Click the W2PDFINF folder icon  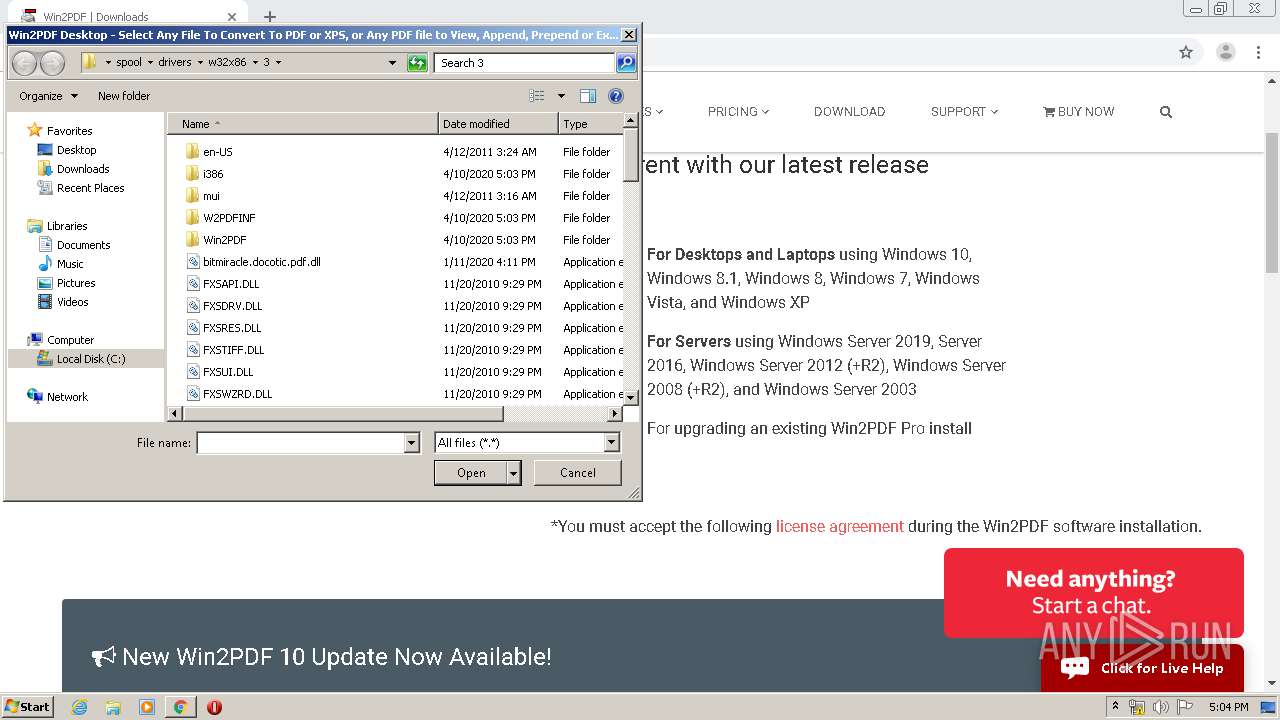[x=194, y=218]
